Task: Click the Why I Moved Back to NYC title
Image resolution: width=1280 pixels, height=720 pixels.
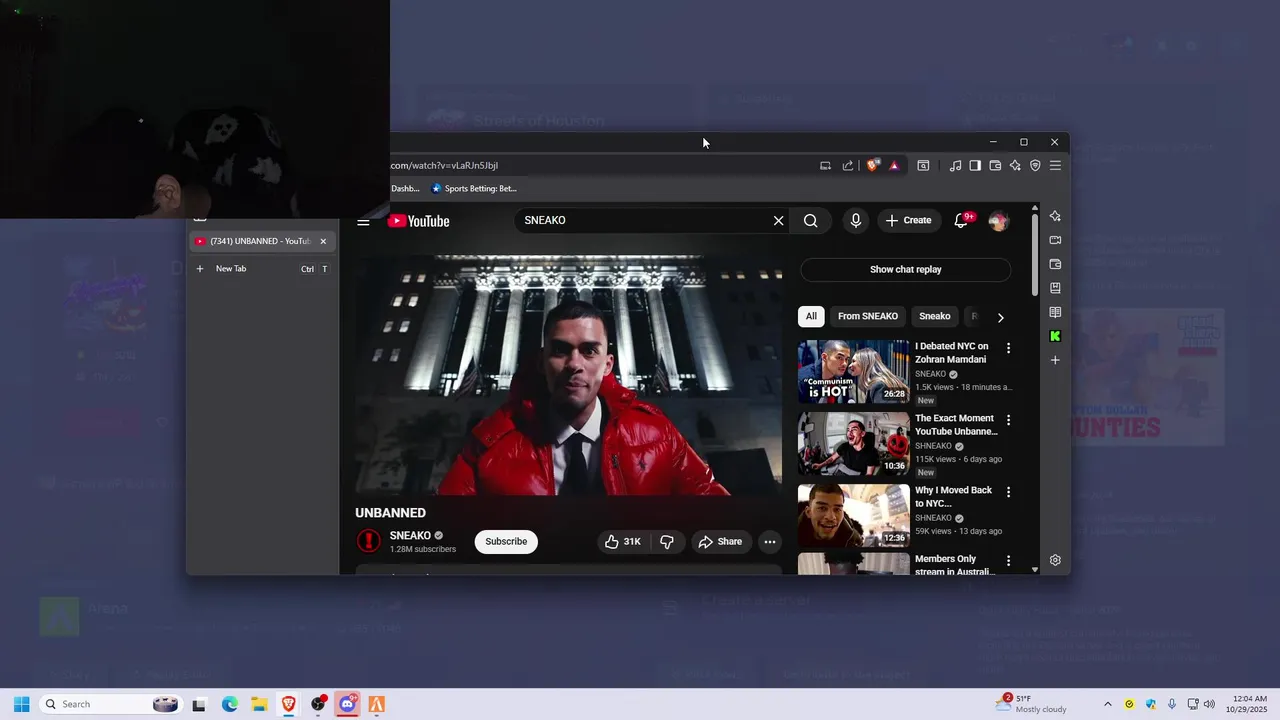Action: [x=953, y=497]
